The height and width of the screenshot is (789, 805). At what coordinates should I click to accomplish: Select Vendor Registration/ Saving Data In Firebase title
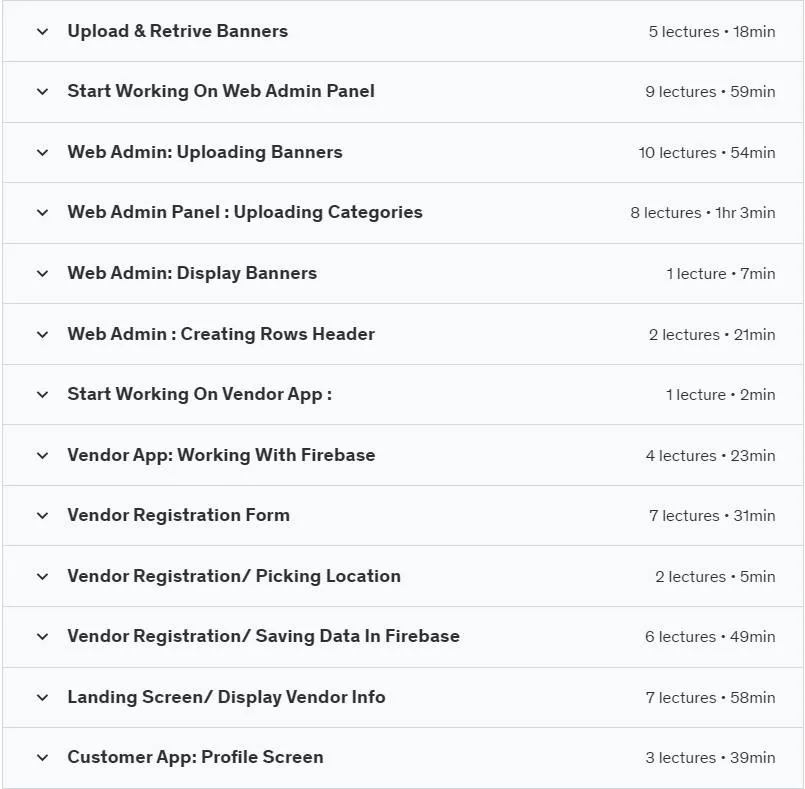point(263,636)
